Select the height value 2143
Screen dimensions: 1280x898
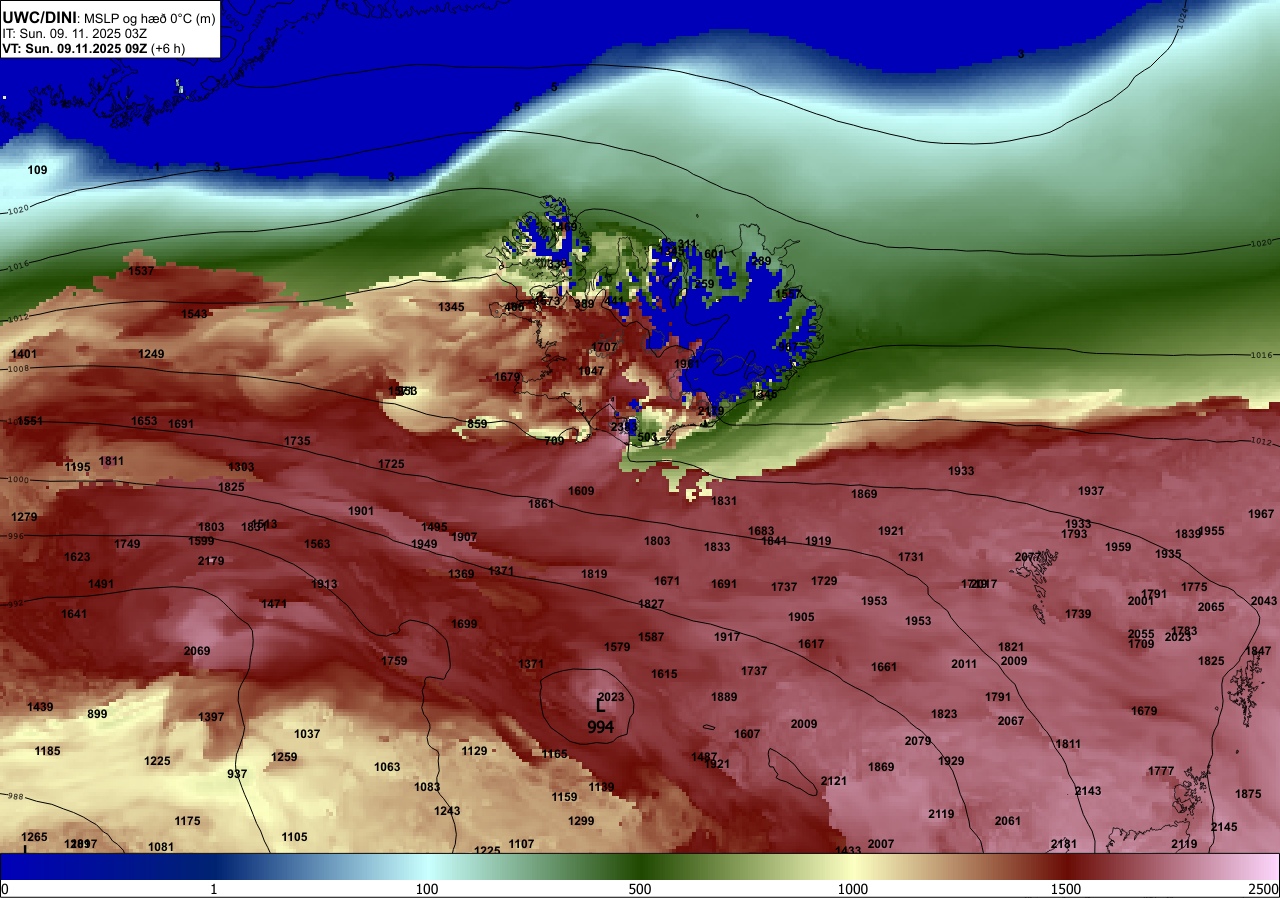[x=1088, y=791]
